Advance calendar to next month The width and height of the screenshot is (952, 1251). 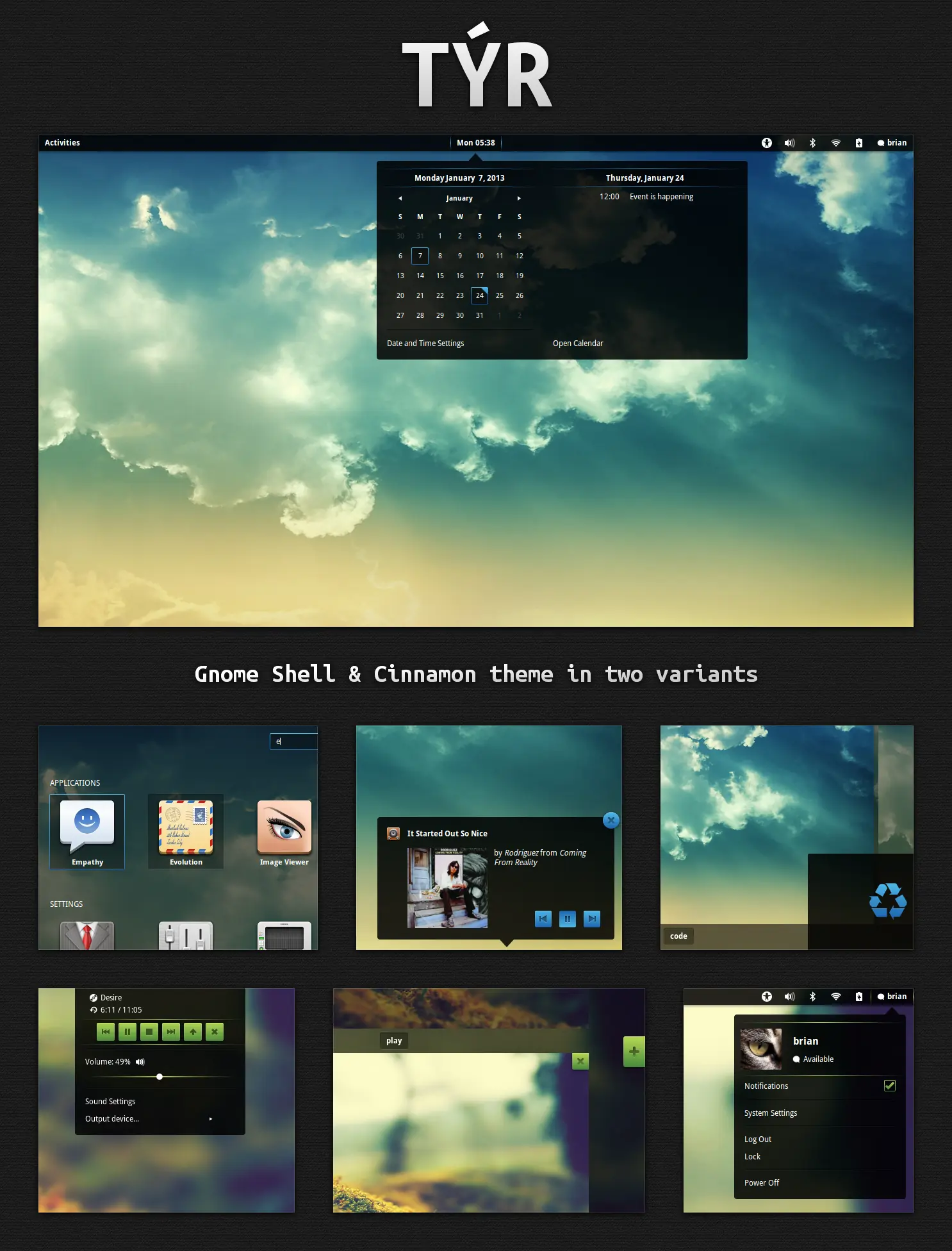(519, 199)
